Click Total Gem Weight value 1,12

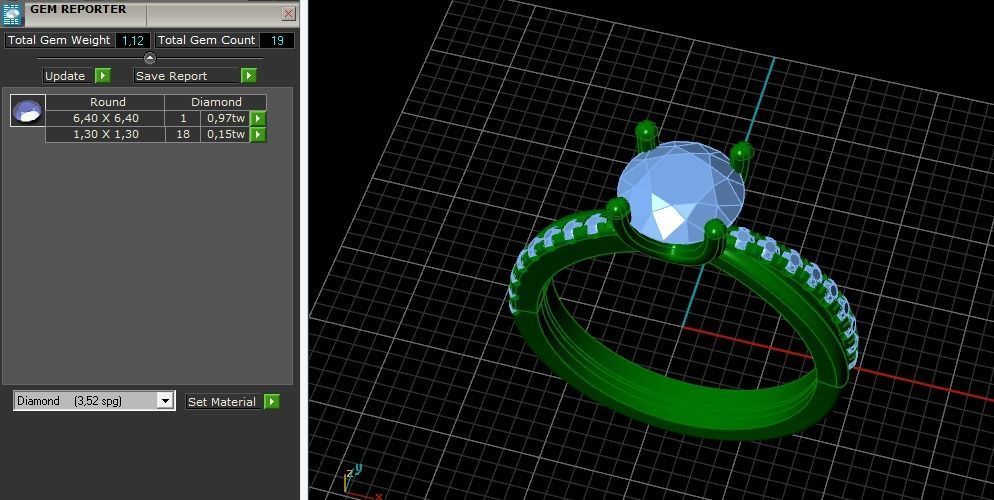click(133, 41)
